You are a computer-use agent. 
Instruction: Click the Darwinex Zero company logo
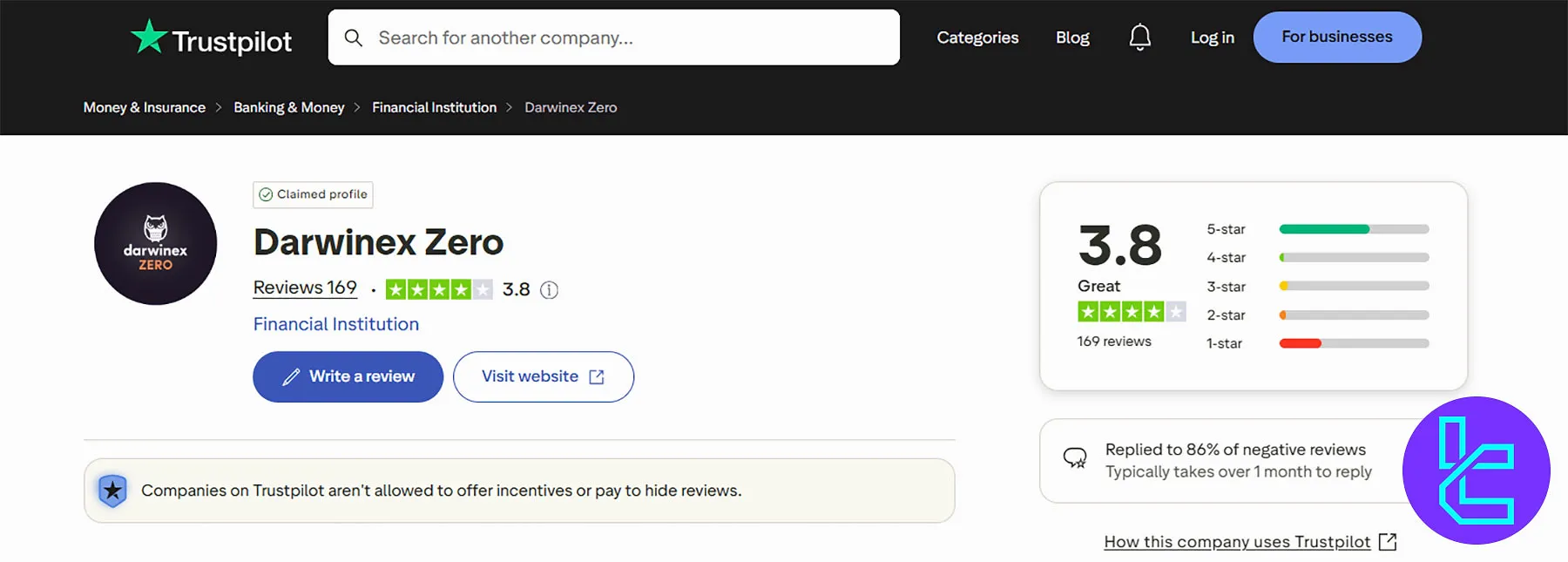[x=156, y=243]
